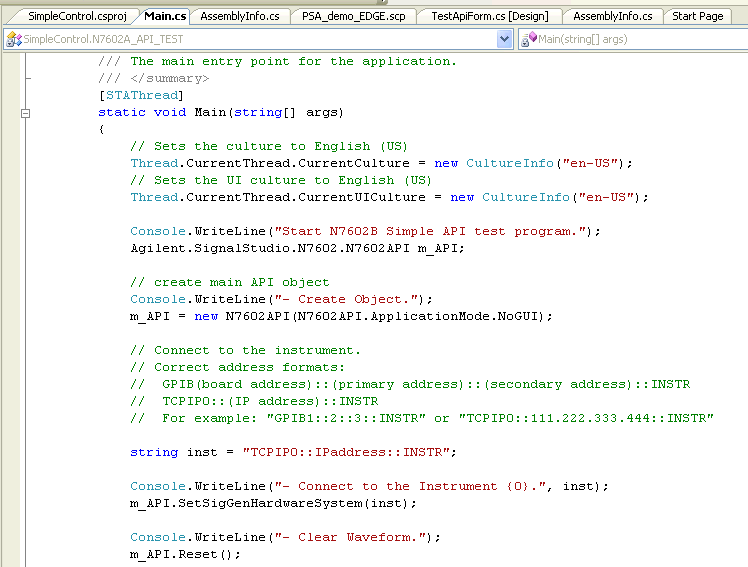Click the comment "// Correct address formats:"
This screenshot has width=748, height=567.
(237, 368)
